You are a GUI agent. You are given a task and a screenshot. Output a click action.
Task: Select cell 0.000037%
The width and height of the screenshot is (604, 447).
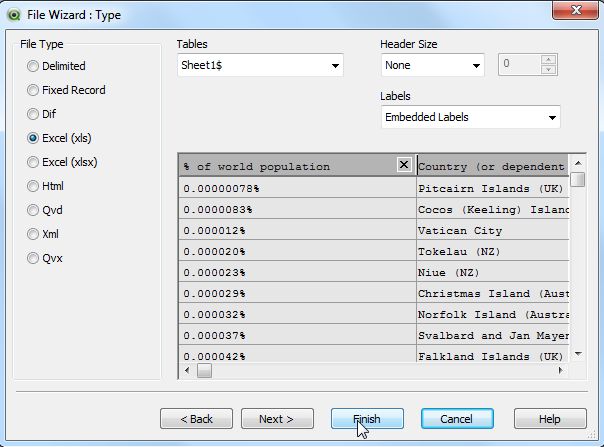297,335
